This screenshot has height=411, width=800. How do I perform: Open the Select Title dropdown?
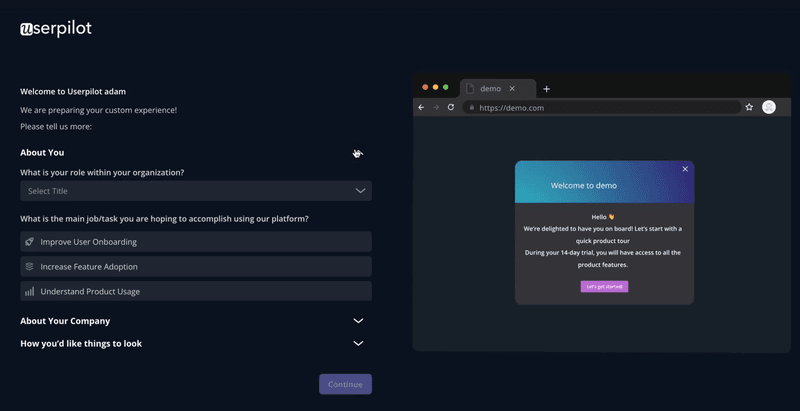[196, 191]
